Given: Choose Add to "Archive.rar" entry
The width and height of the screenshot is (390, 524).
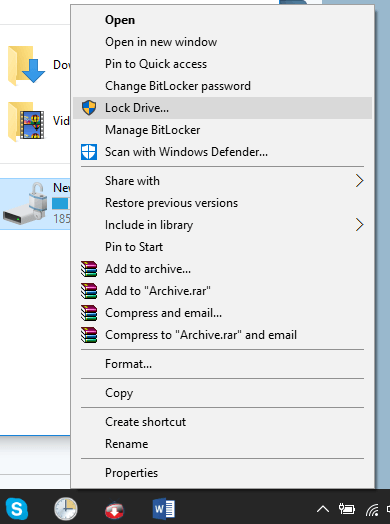Looking at the screenshot, I should (x=223, y=291).
